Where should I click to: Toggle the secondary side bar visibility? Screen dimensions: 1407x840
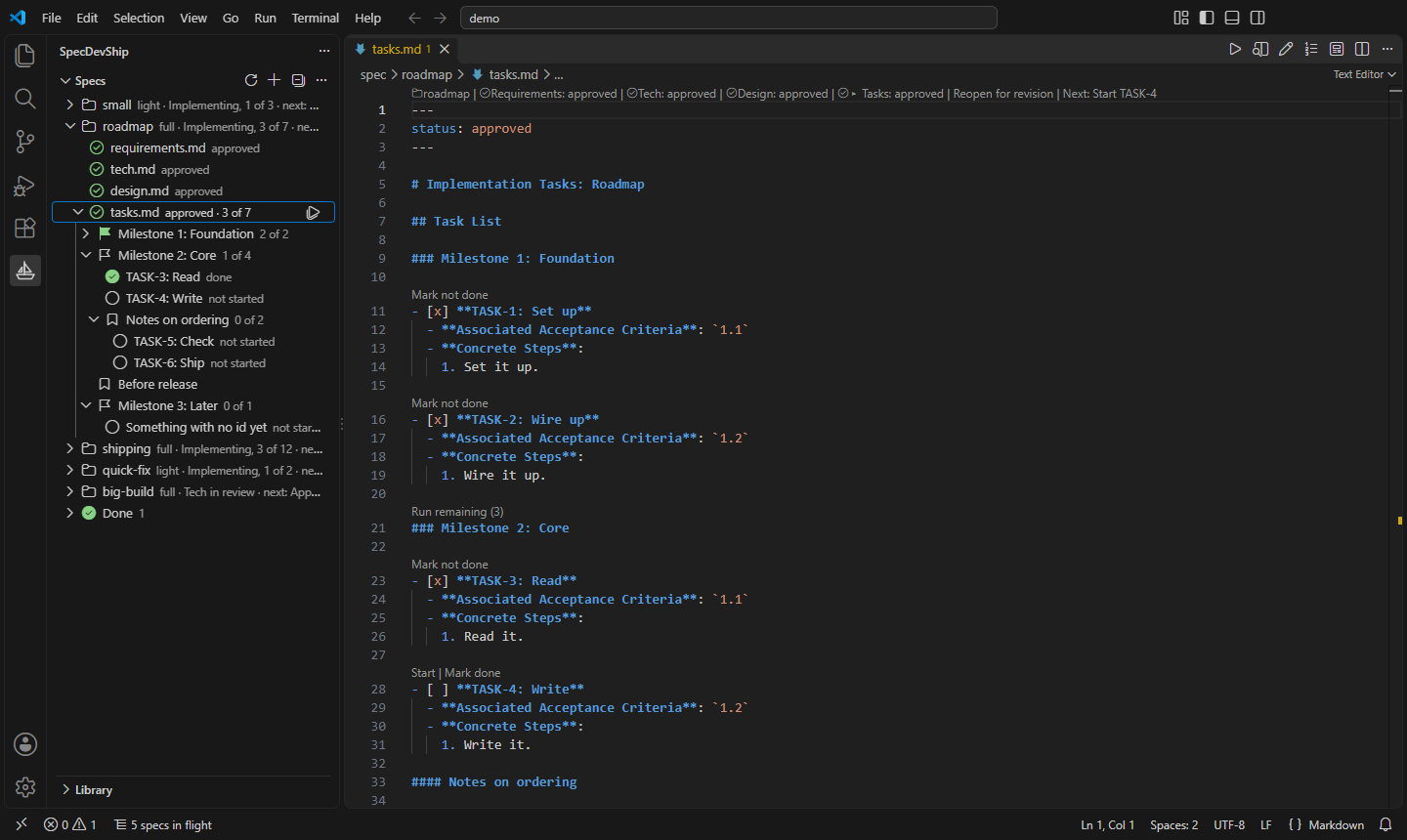click(x=1258, y=18)
